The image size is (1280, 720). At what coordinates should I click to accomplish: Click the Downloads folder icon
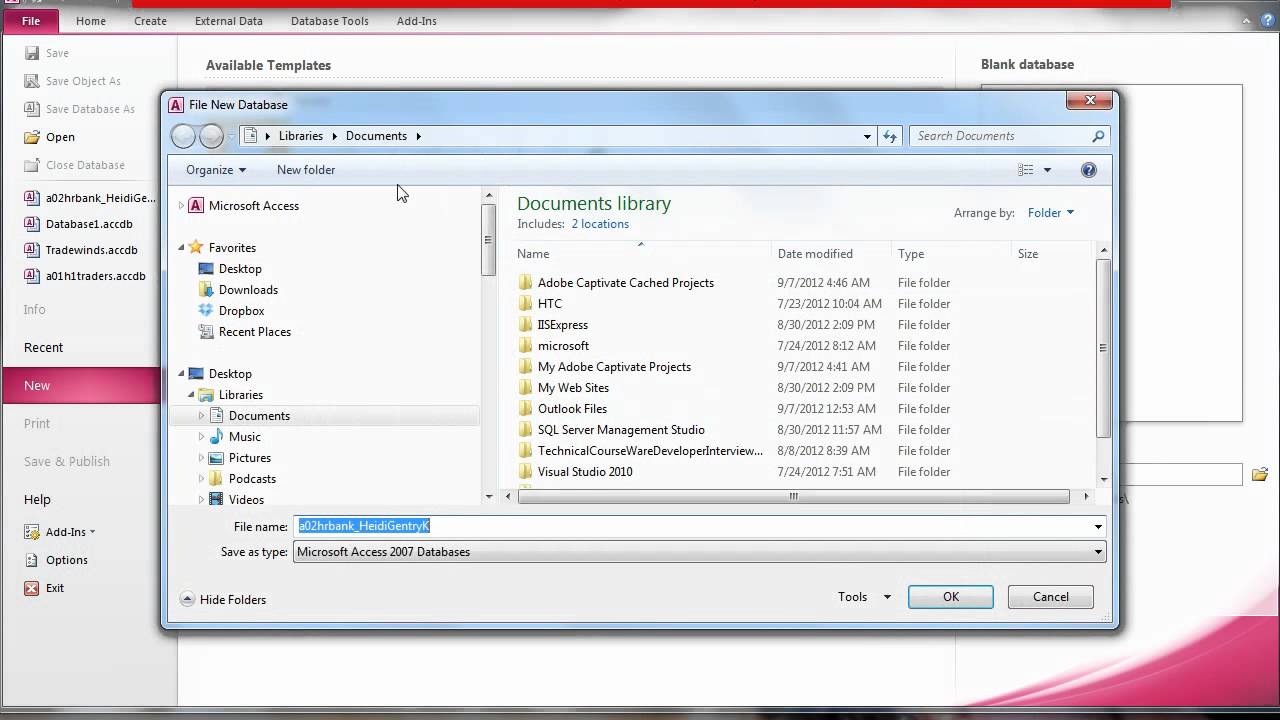click(206, 289)
